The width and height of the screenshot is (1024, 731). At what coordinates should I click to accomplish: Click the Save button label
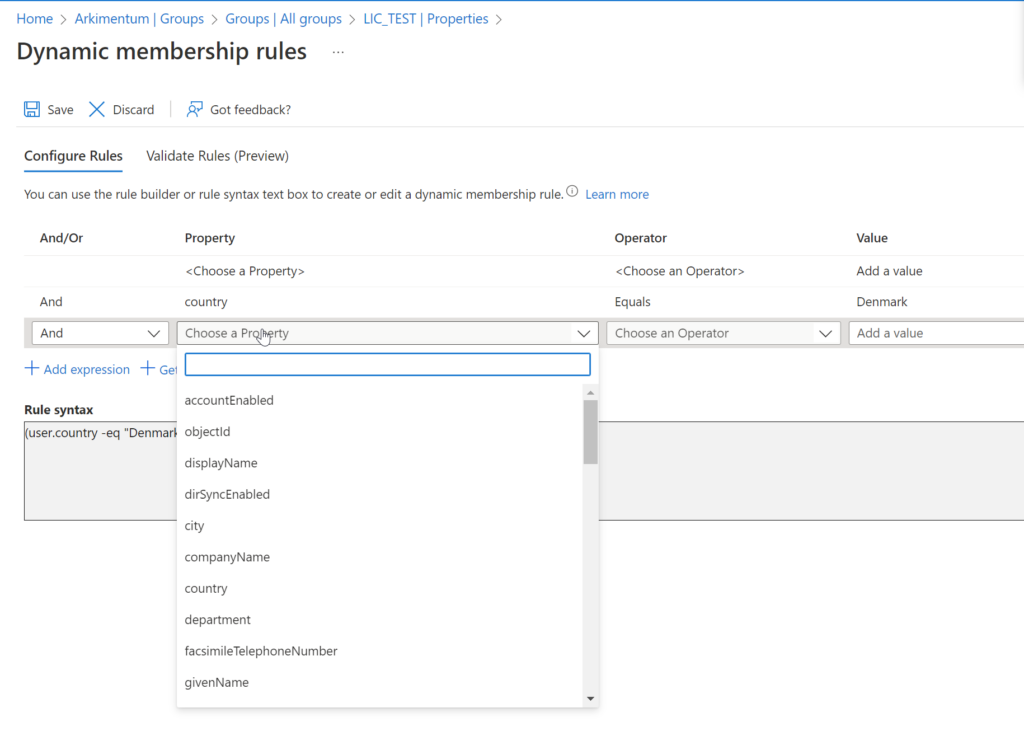60,110
